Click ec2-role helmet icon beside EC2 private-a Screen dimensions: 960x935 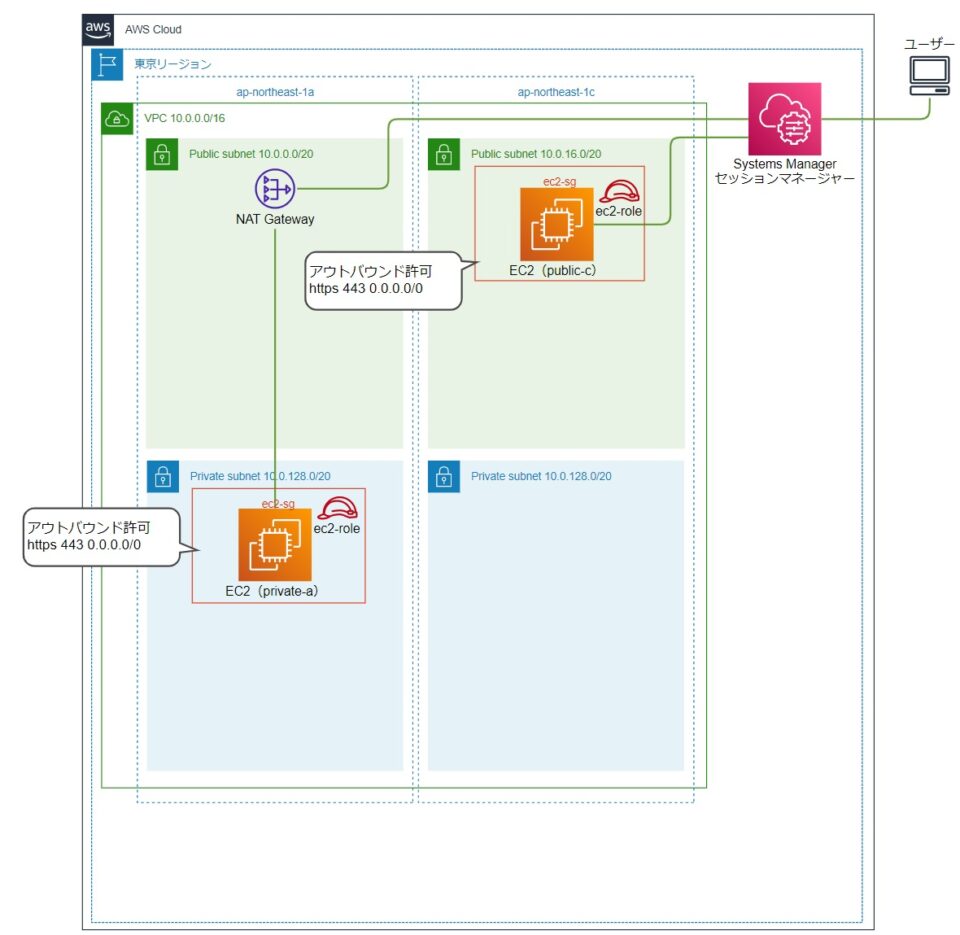pos(337,509)
